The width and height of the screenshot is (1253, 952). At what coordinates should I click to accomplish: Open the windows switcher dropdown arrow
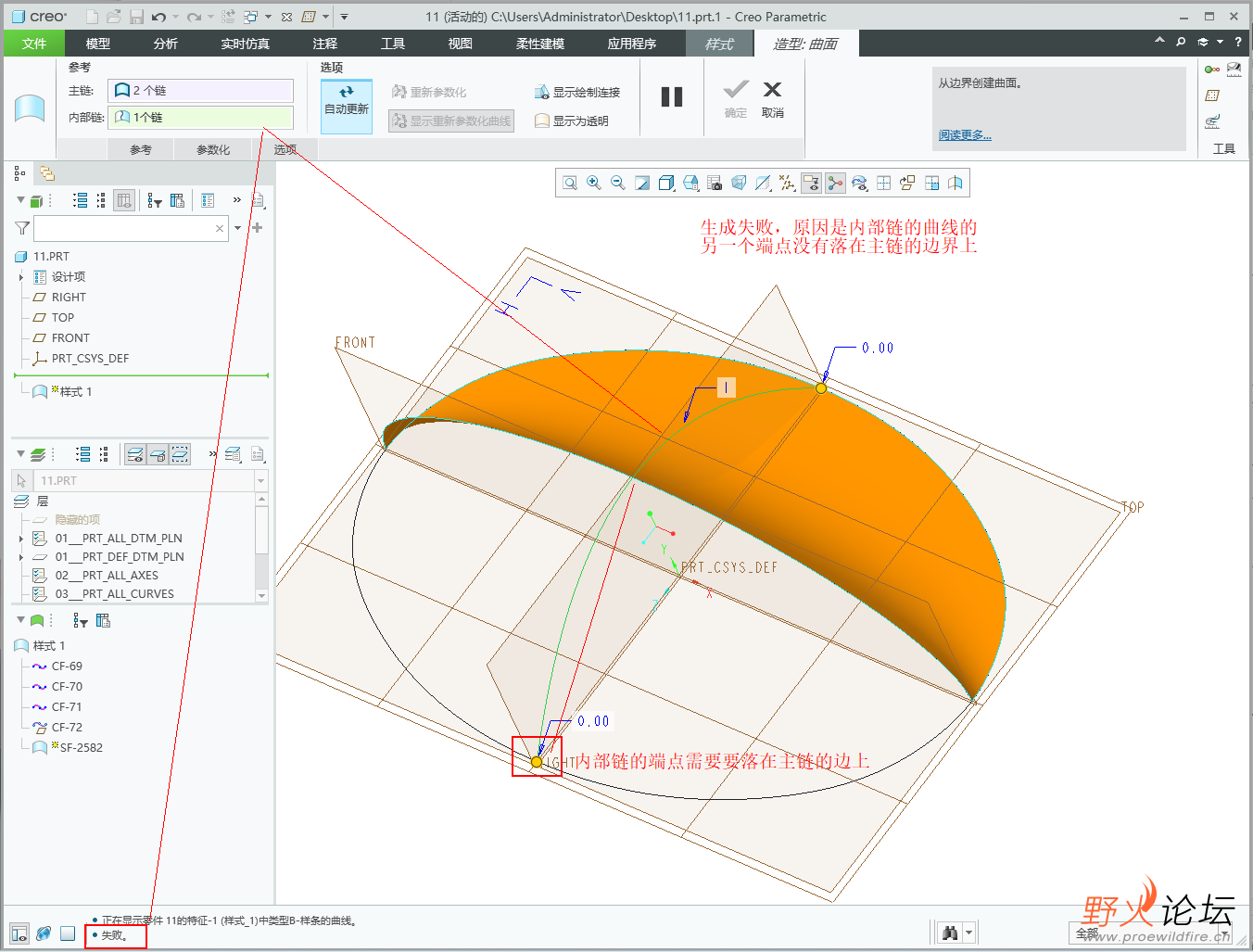(269, 17)
